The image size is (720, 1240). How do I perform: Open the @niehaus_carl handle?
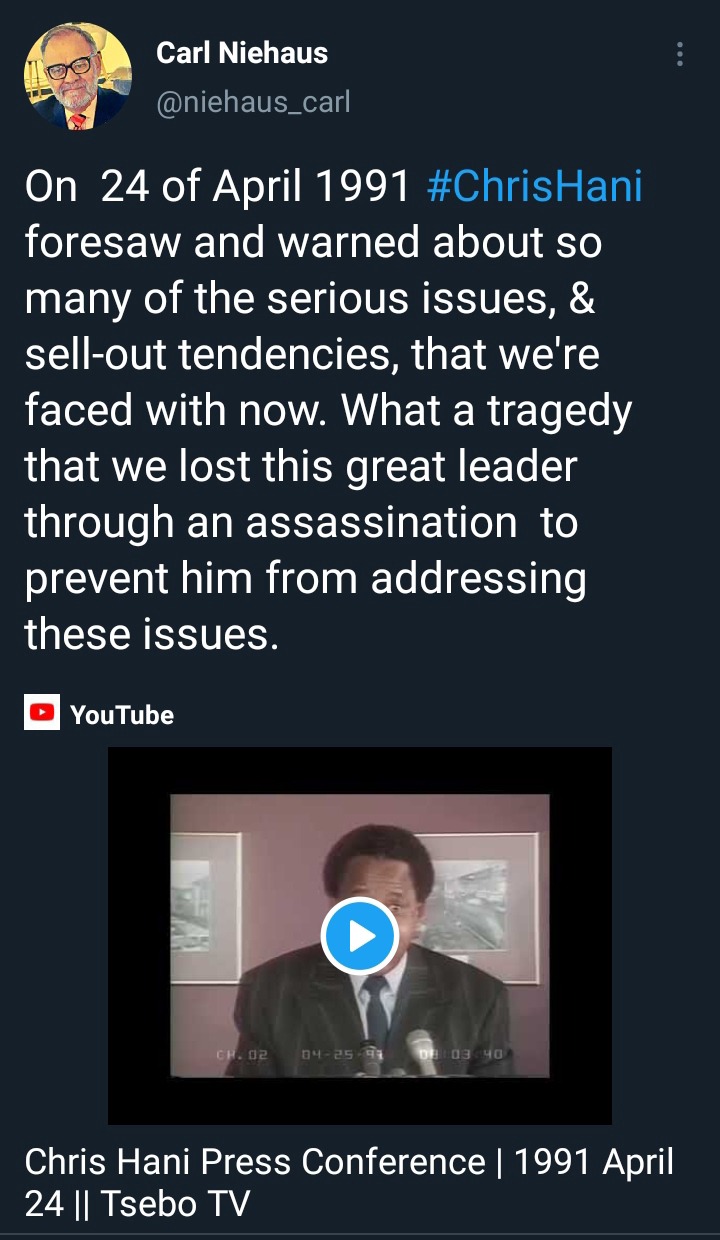253,102
